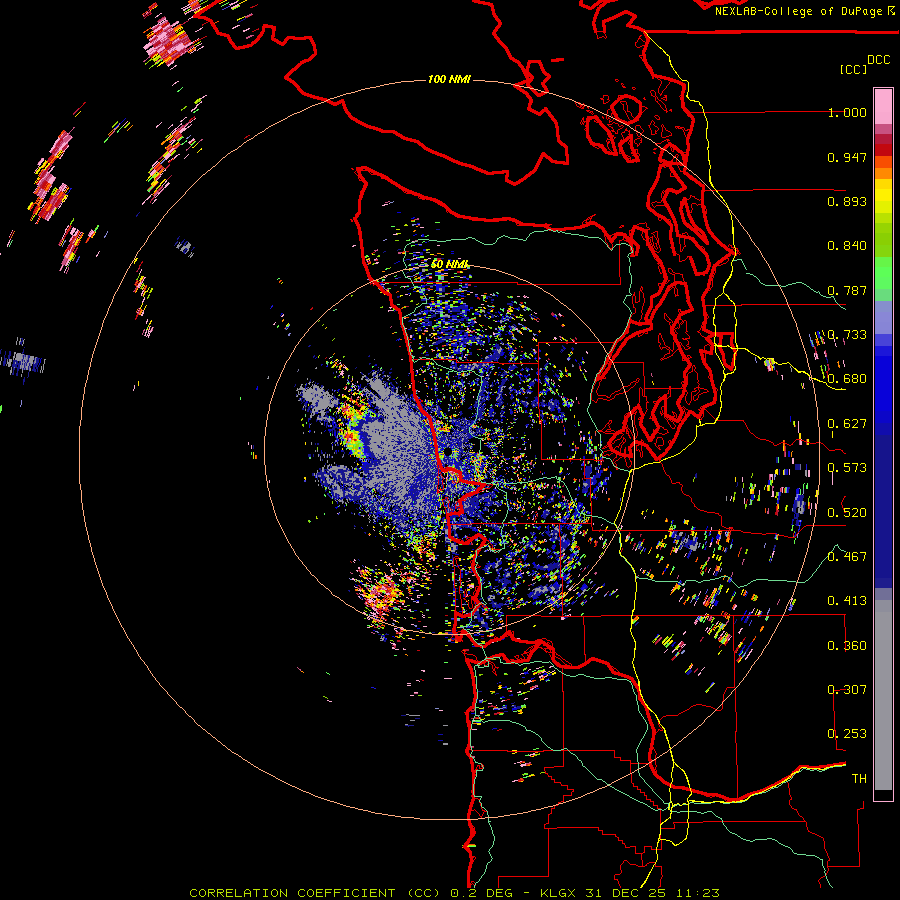Viewport: 900px width, 900px height.
Task: Click the [CC] units label
Action: click(853, 69)
